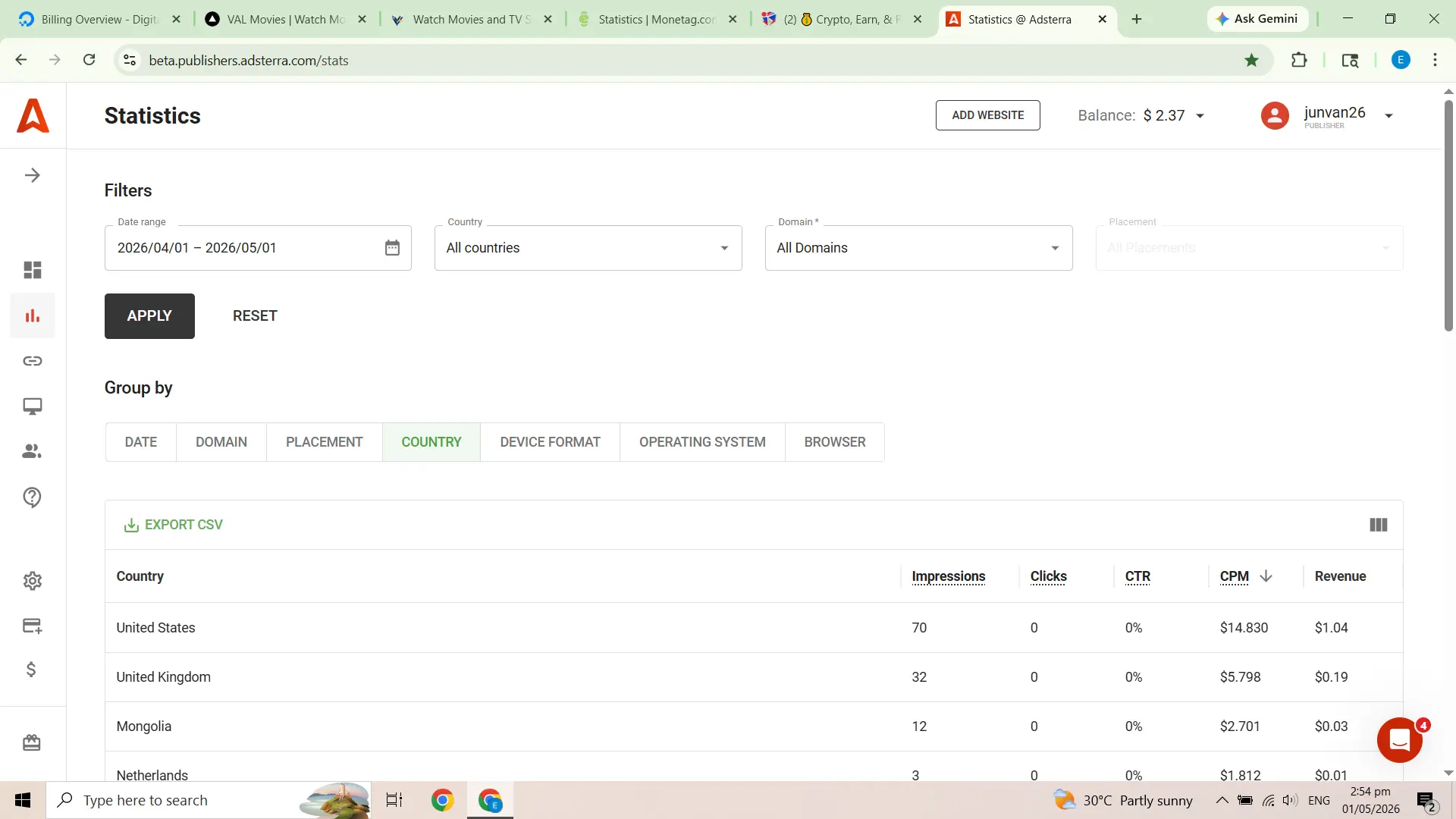Screen dimensions: 1456x819
Task: Export the table with EXPORT CSV
Action: 174,525
